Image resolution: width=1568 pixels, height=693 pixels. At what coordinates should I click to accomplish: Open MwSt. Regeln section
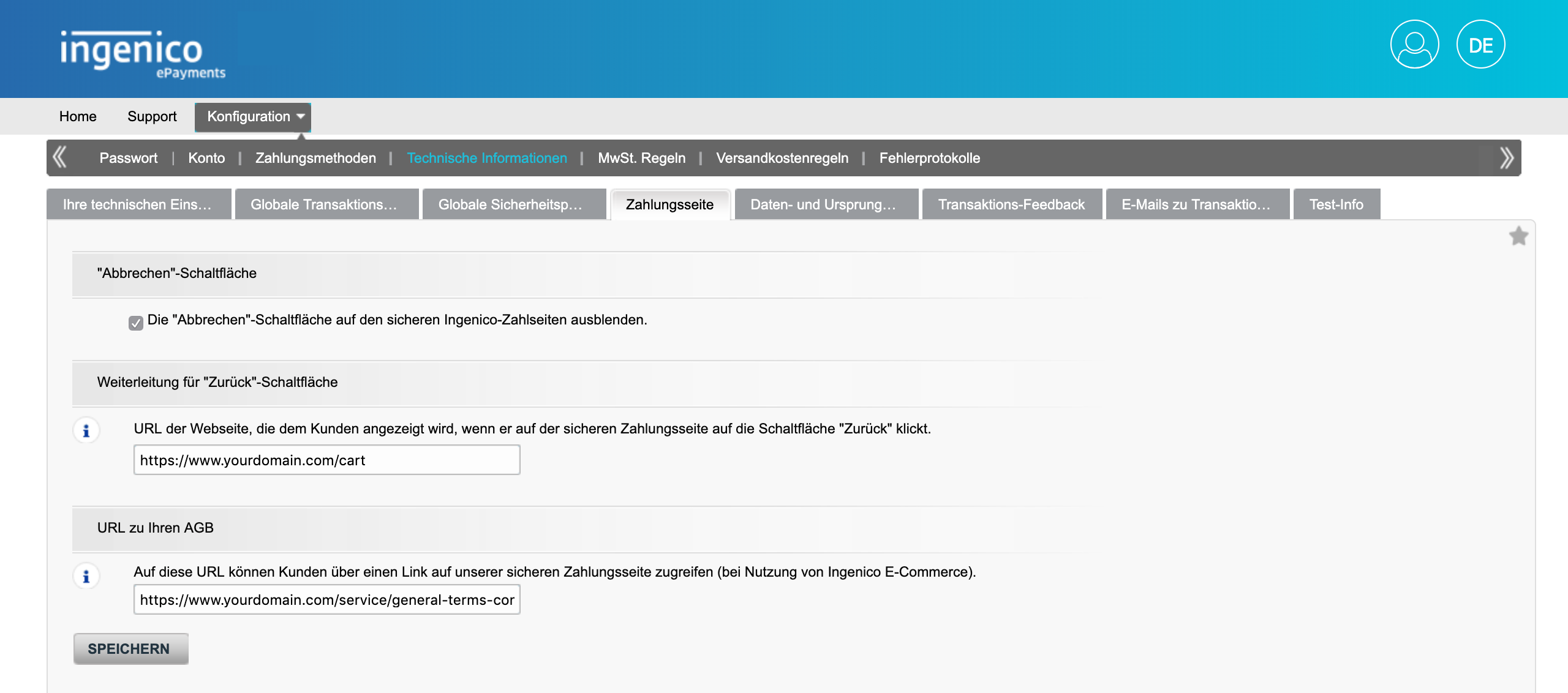641,158
